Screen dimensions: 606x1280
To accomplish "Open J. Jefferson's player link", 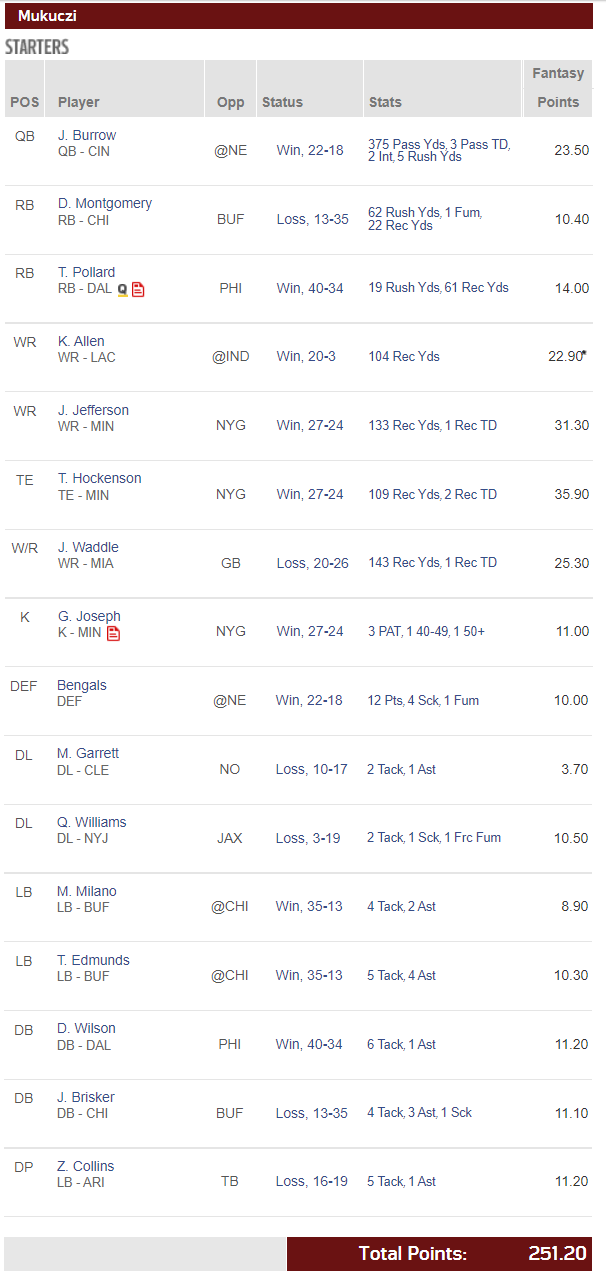I will coord(93,410).
